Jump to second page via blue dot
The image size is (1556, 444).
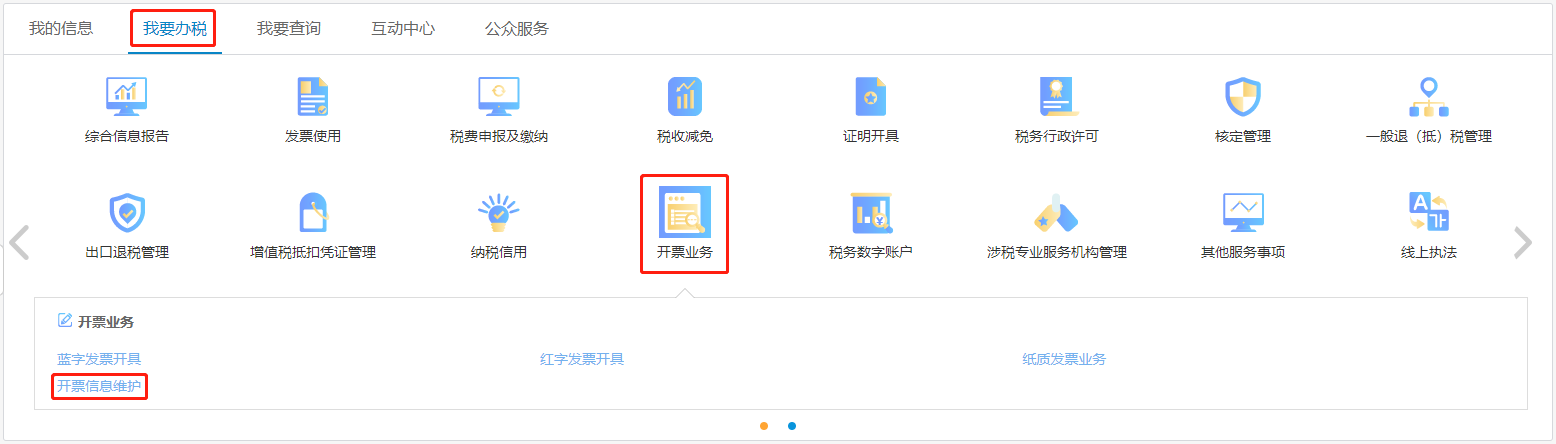(x=792, y=426)
